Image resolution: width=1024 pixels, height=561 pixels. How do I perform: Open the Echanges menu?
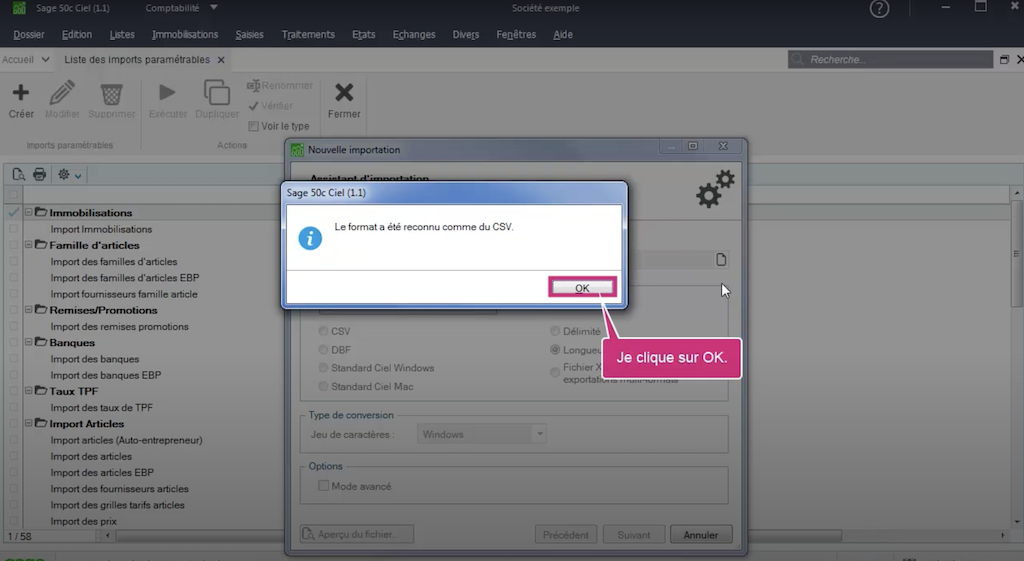pos(414,35)
